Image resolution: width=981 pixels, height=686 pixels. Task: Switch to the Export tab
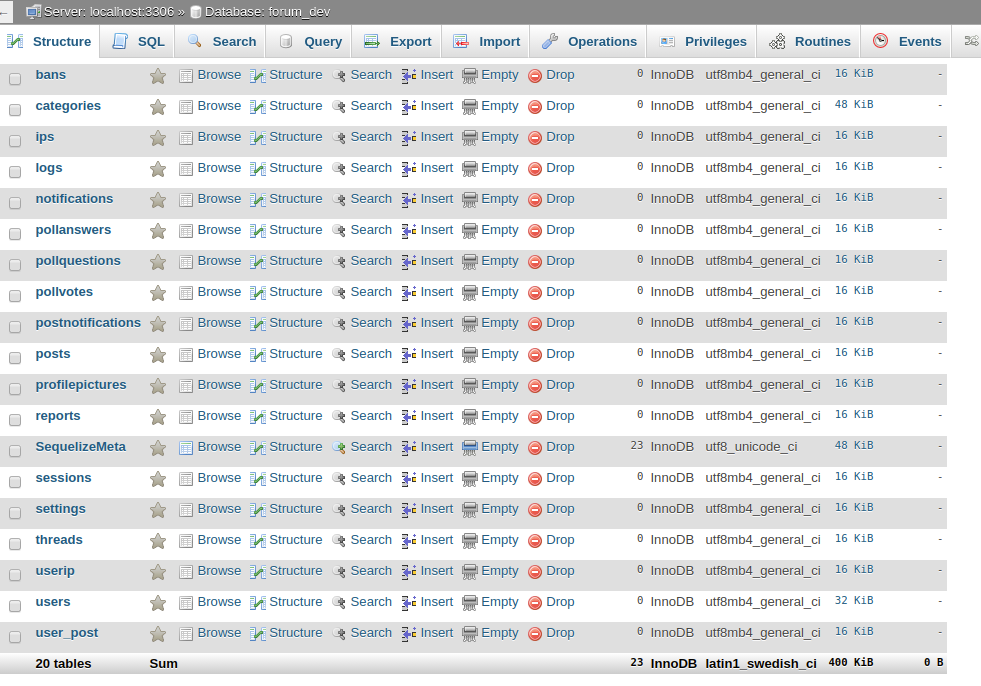coord(398,41)
